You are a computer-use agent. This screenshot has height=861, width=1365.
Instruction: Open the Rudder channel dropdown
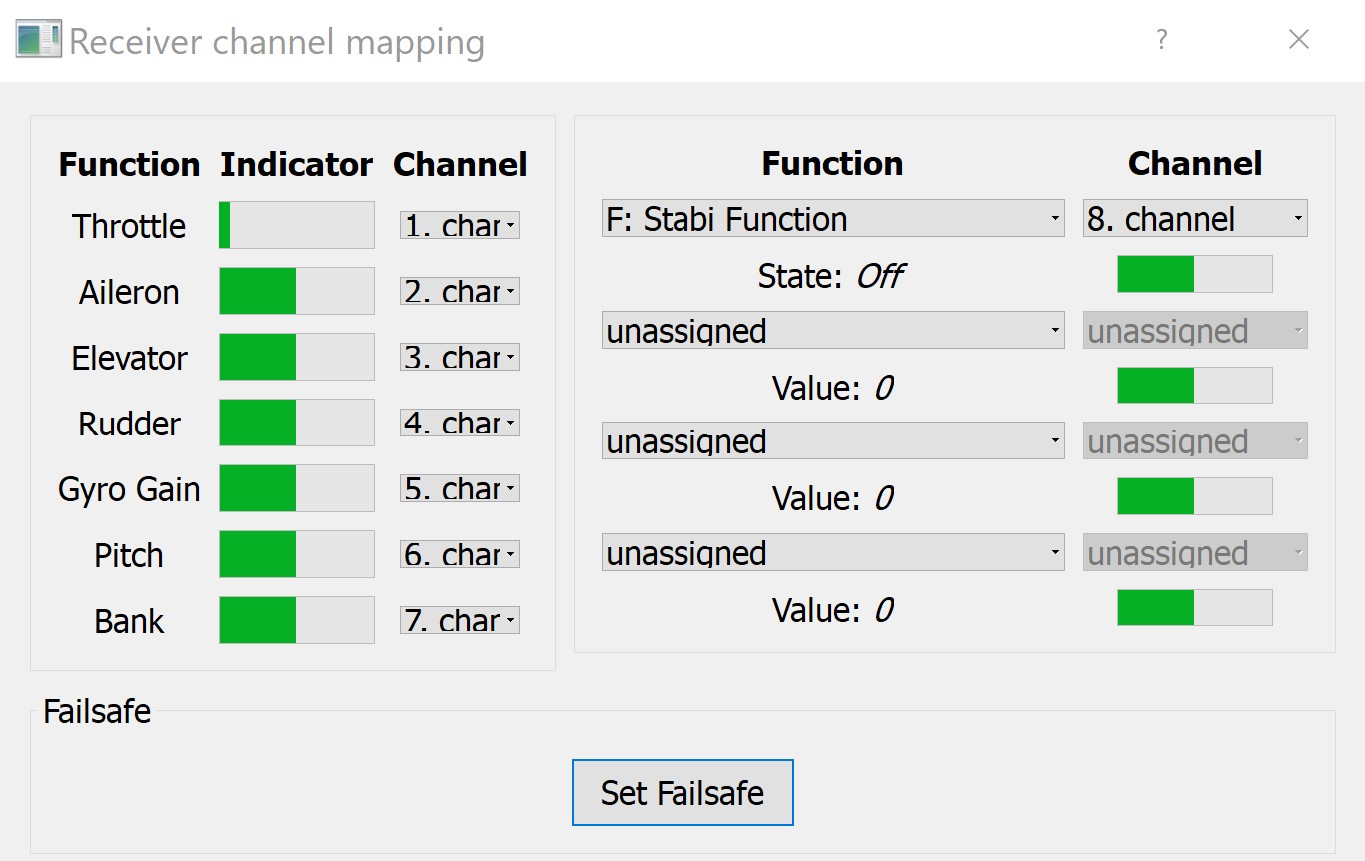(460, 423)
